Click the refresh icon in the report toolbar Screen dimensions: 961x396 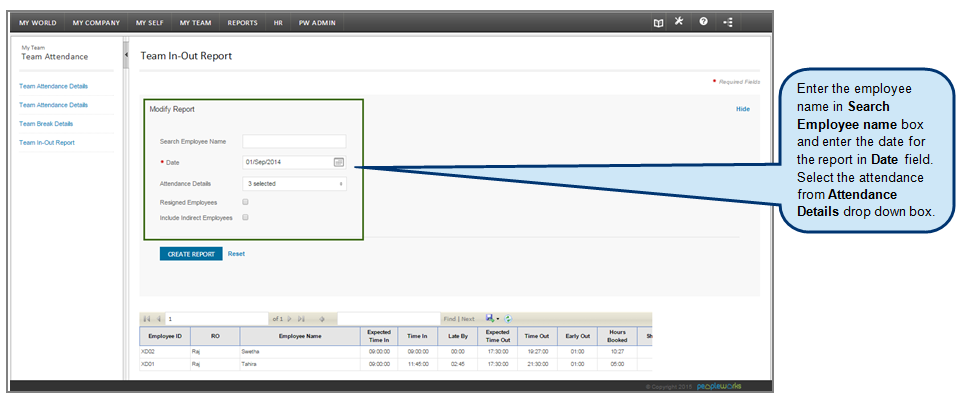tap(508, 319)
